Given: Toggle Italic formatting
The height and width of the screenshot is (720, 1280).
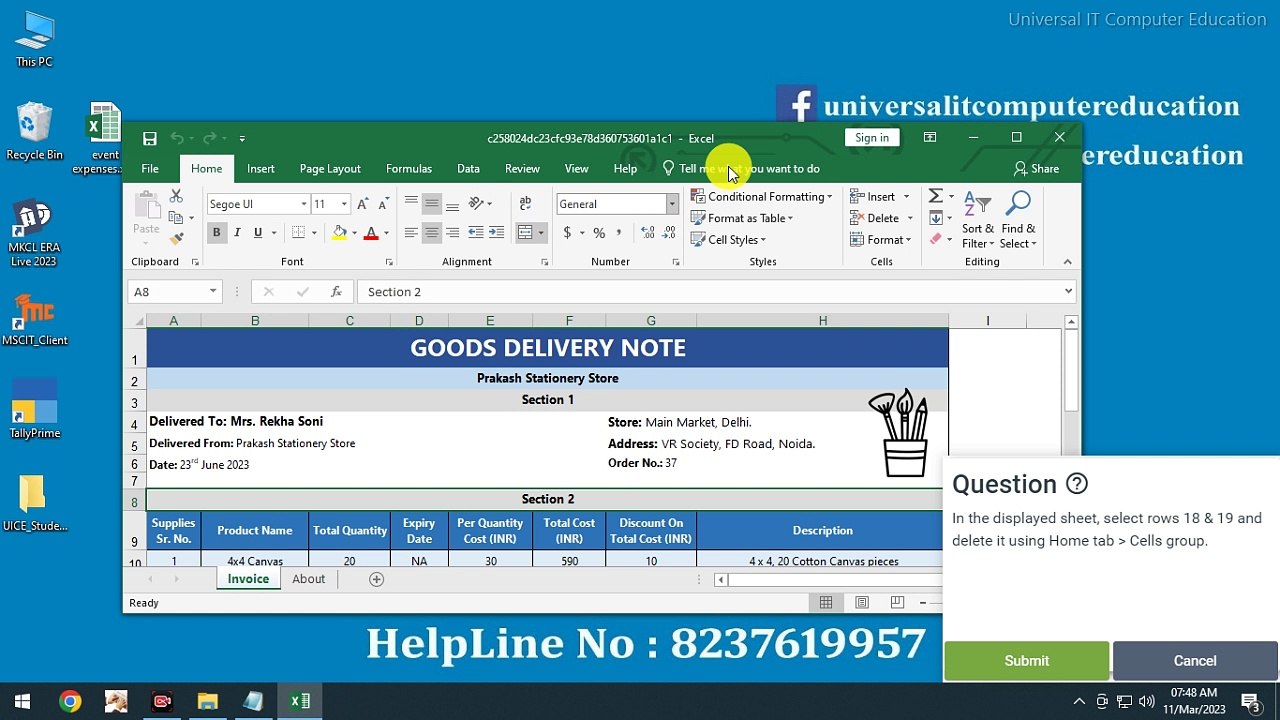Looking at the screenshot, I should 237,233.
